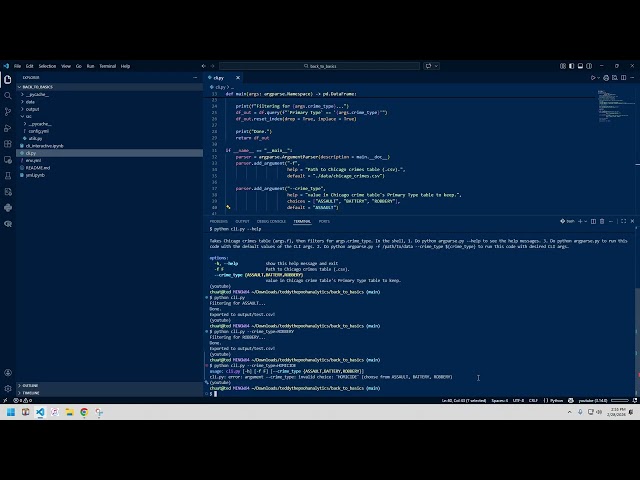The width and height of the screenshot is (640, 480).
Task: Click the remote window status icon
Action: 5,400
